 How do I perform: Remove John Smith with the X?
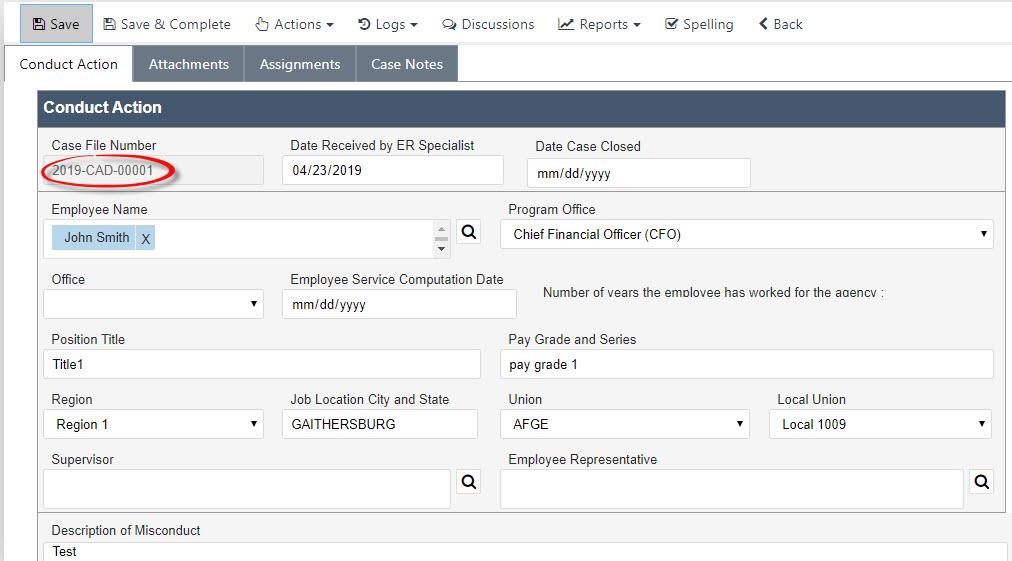tap(146, 238)
